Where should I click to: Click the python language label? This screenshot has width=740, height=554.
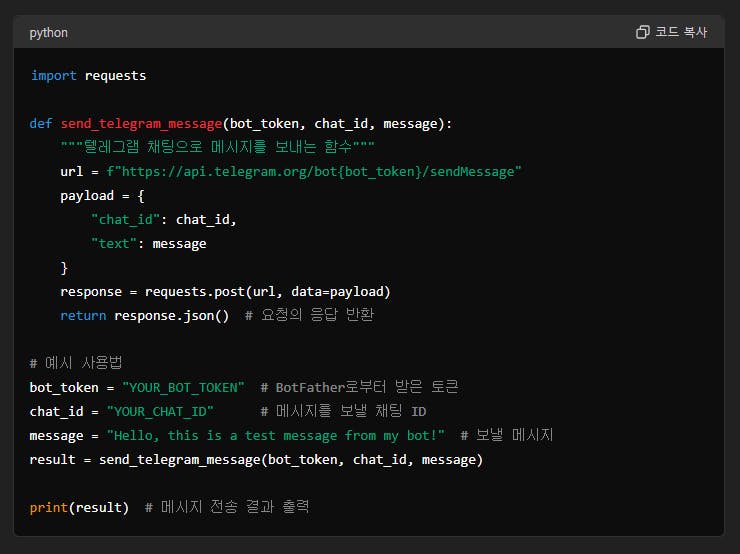coord(49,32)
